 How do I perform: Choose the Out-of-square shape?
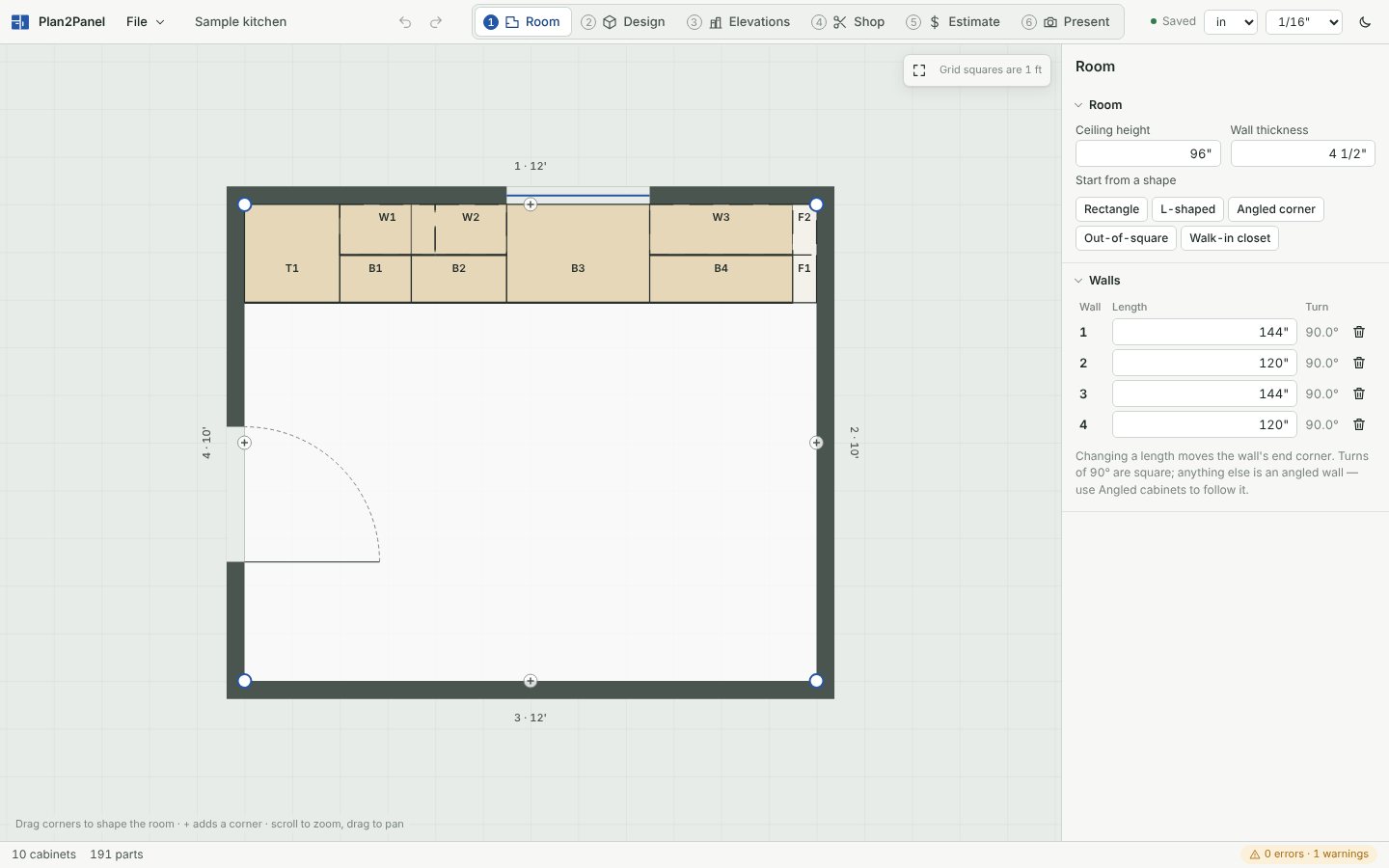click(1126, 238)
